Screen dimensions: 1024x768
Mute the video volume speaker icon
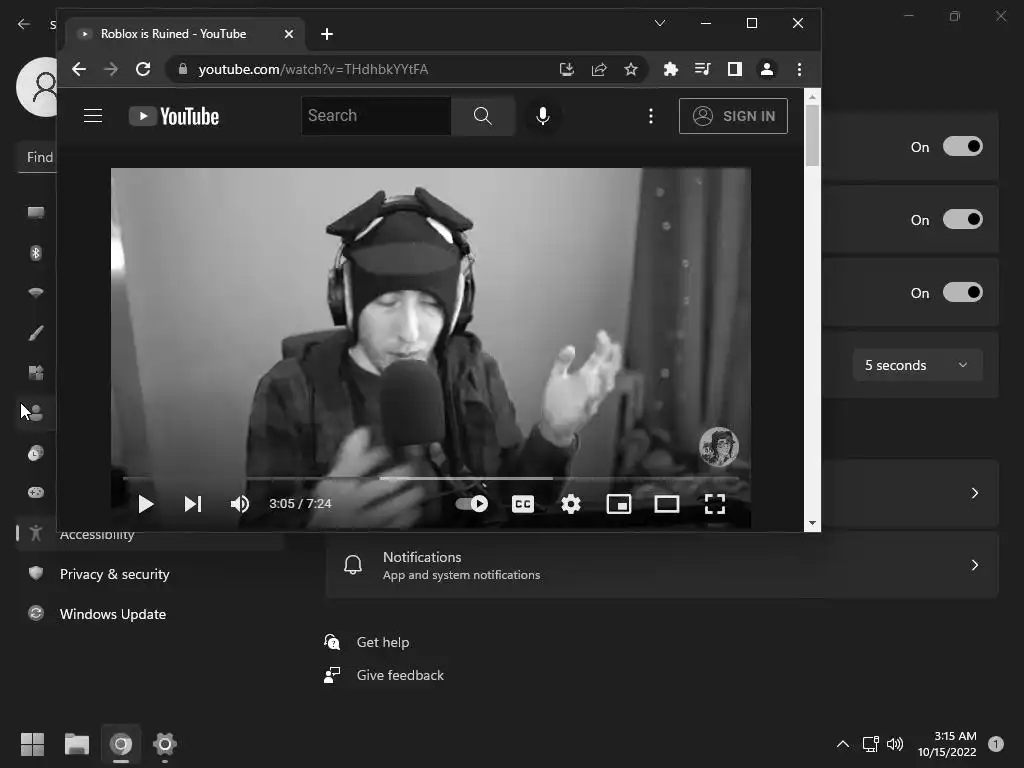click(x=240, y=504)
